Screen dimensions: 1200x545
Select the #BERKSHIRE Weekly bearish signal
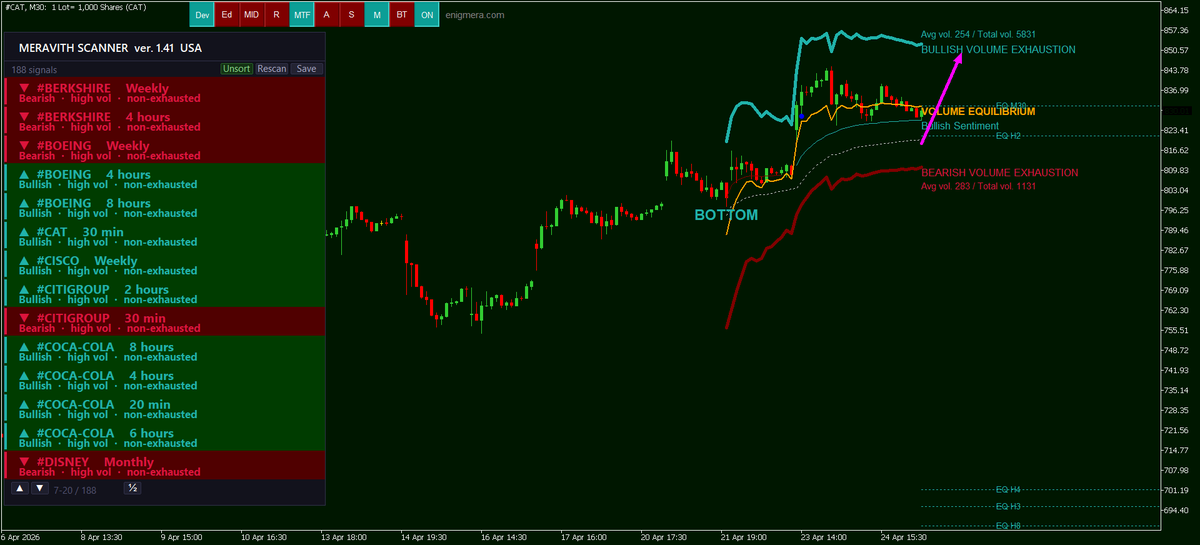pos(165,92)
